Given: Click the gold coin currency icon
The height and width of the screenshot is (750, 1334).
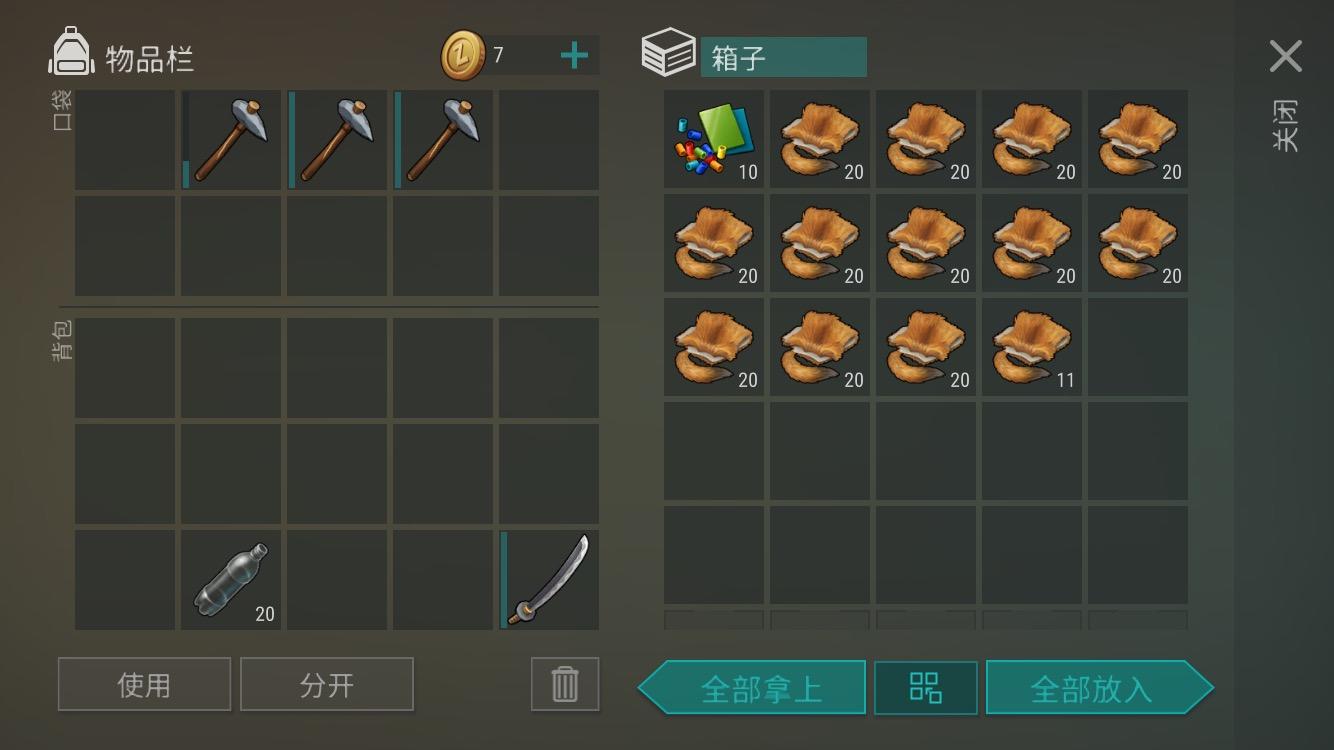Looking at the screenshot, I should [x=463, y=54].
